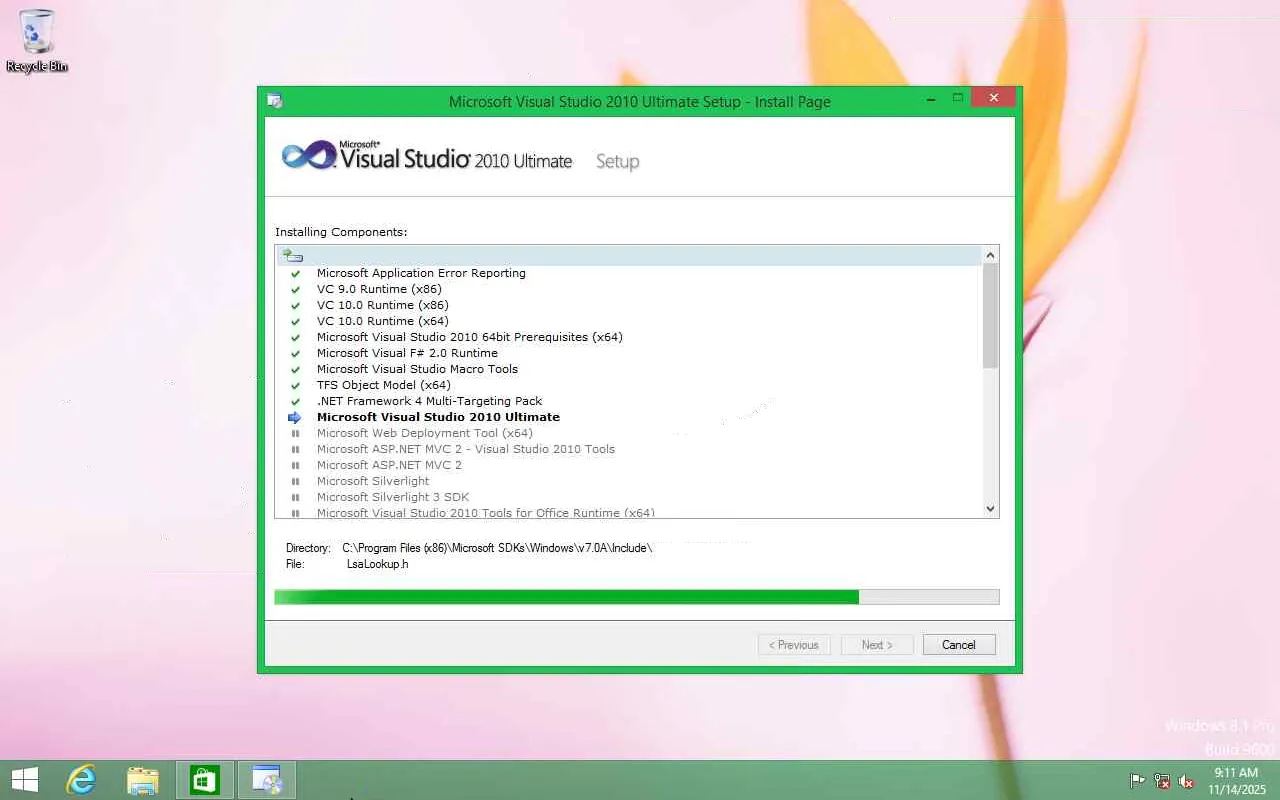Click pending icon beside Microsoft ASP.NET MVC 2

point(295,465)
